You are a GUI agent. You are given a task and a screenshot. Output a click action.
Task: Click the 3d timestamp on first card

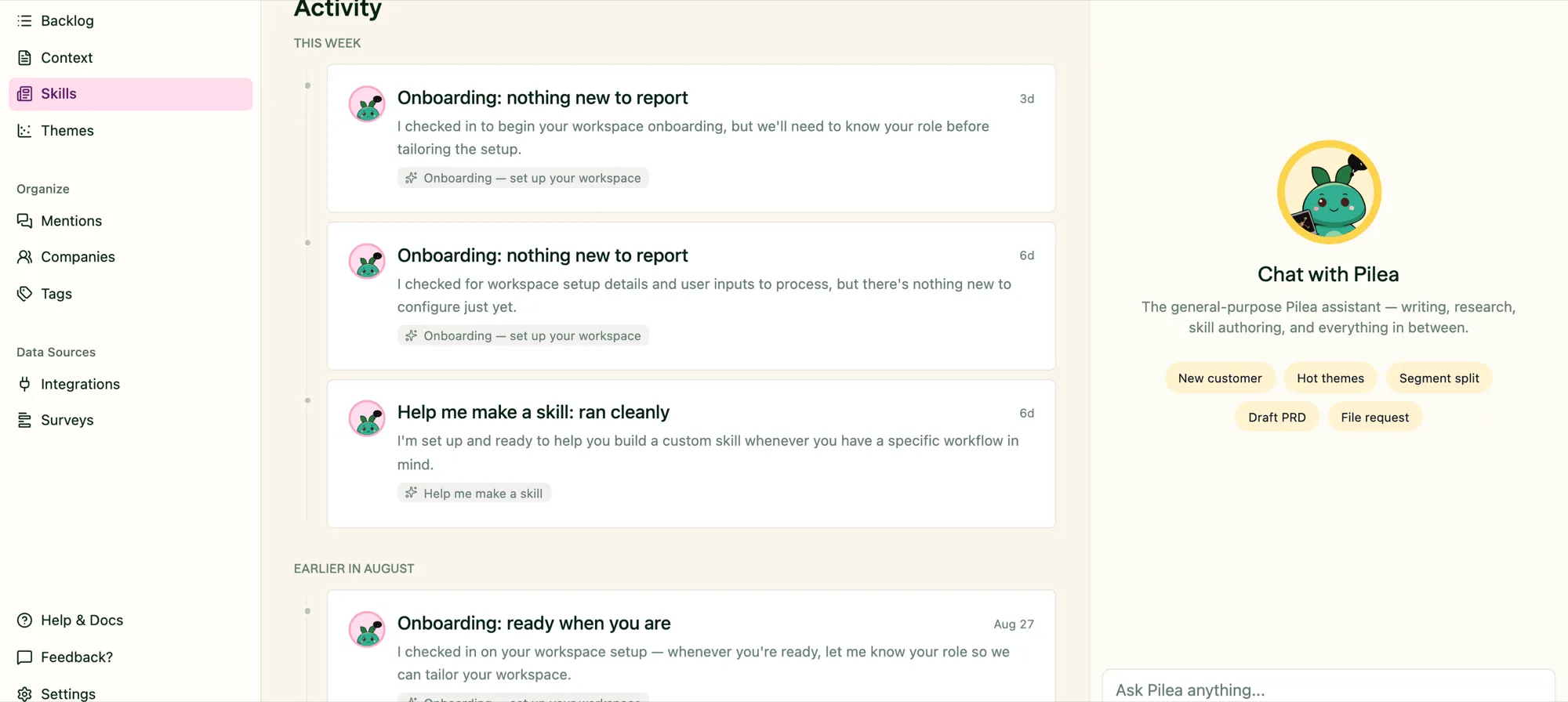tap(1026, 99)
